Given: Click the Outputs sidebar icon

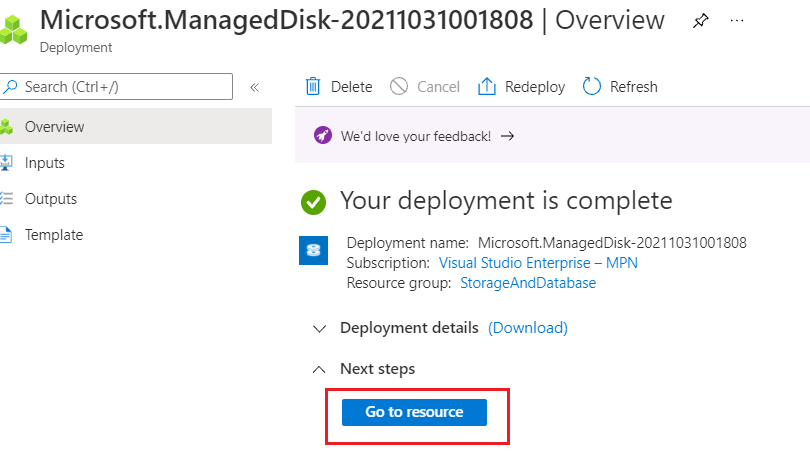Looking at the screenshot, I should pos(6,199).
